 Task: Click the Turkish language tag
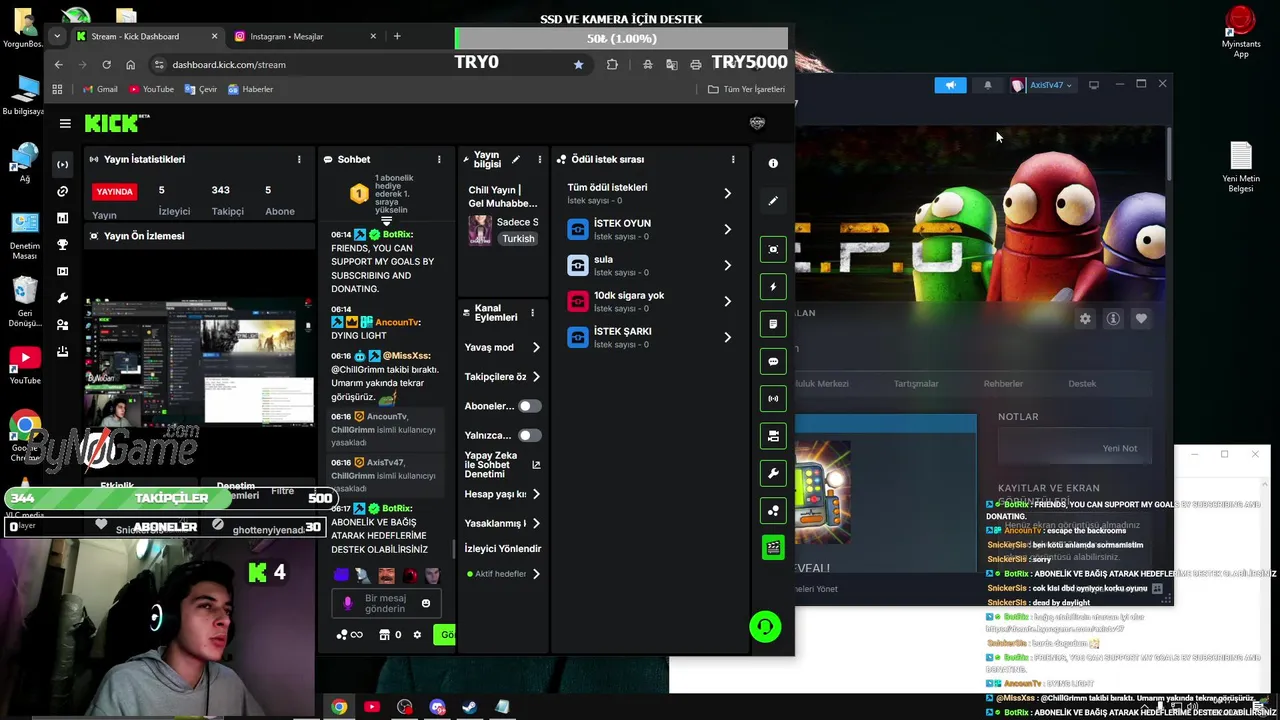[x=518, y=239]
